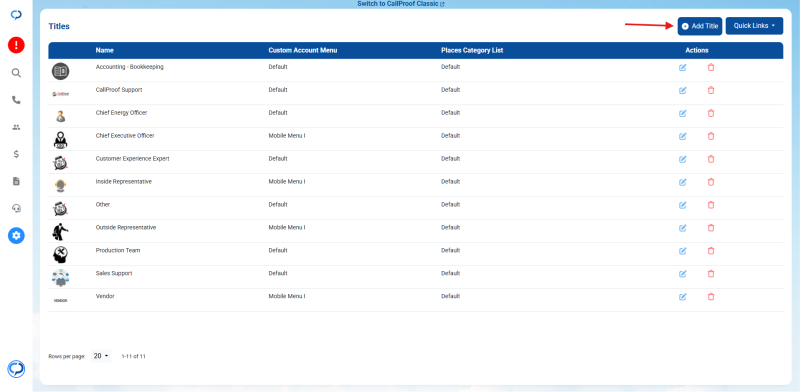Edit the Production Team title

pyautogui.click(x=683, y=251)
